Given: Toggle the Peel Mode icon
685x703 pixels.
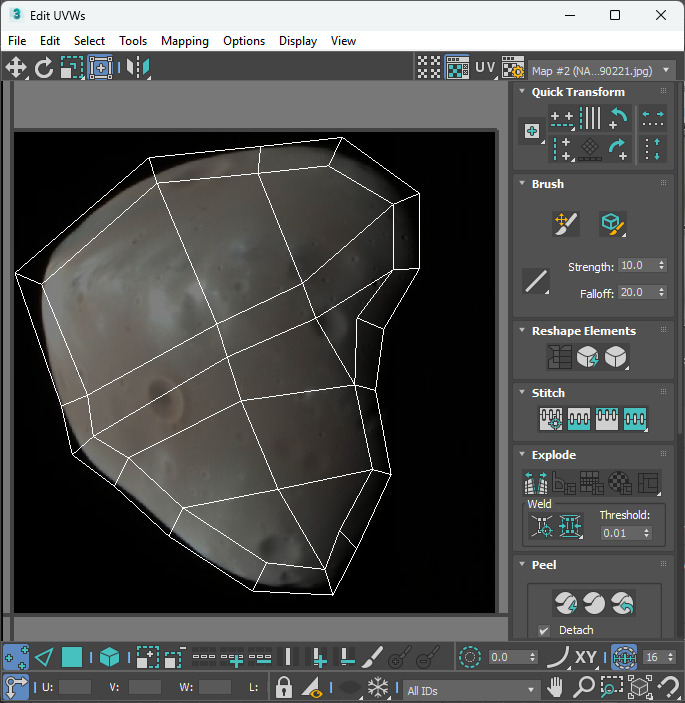Looking at the screenshot, I should [594, 603].
